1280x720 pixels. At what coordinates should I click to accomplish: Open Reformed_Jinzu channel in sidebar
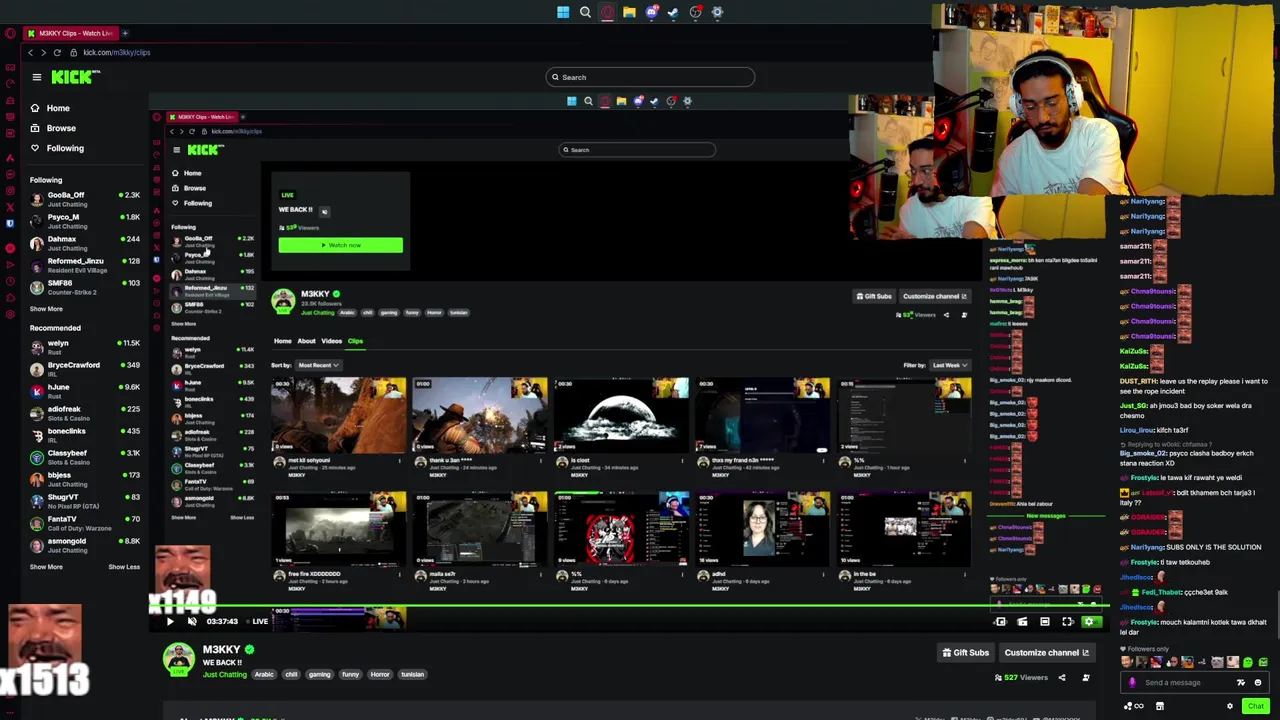pyautogui.click(x=85, y=265)
